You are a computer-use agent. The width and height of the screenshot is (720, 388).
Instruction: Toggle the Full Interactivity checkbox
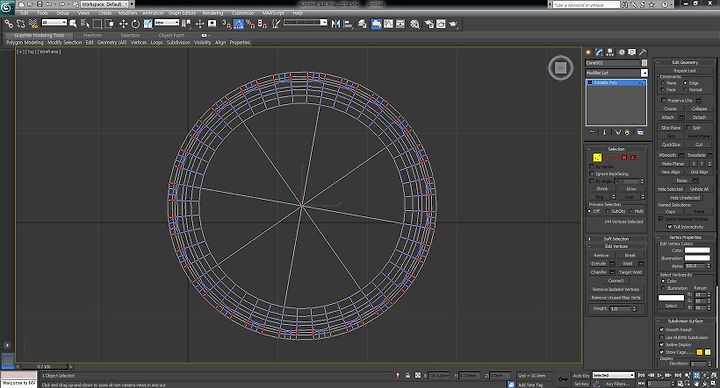click(x=669, y=227)
